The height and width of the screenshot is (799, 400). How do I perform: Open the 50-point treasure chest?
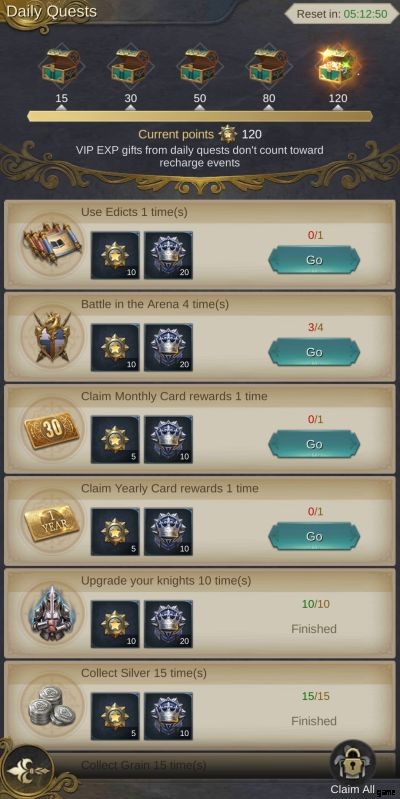(200, 67)
